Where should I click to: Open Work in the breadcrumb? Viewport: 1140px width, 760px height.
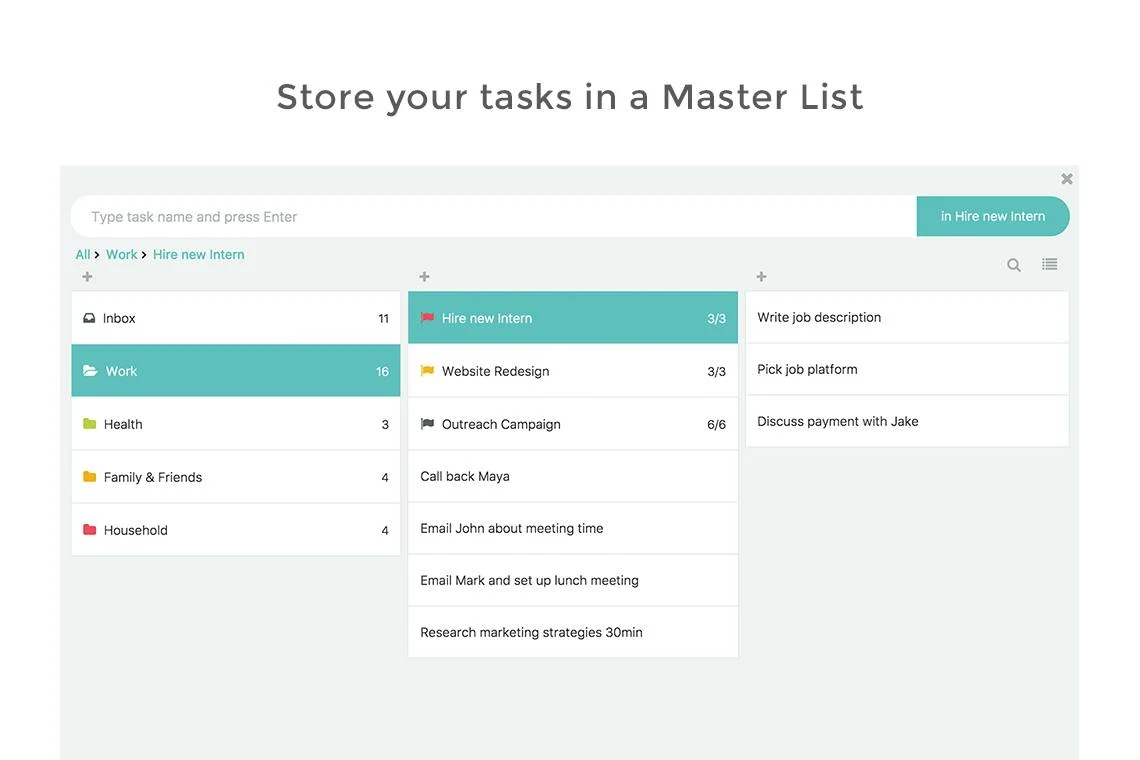click(121, 255)
